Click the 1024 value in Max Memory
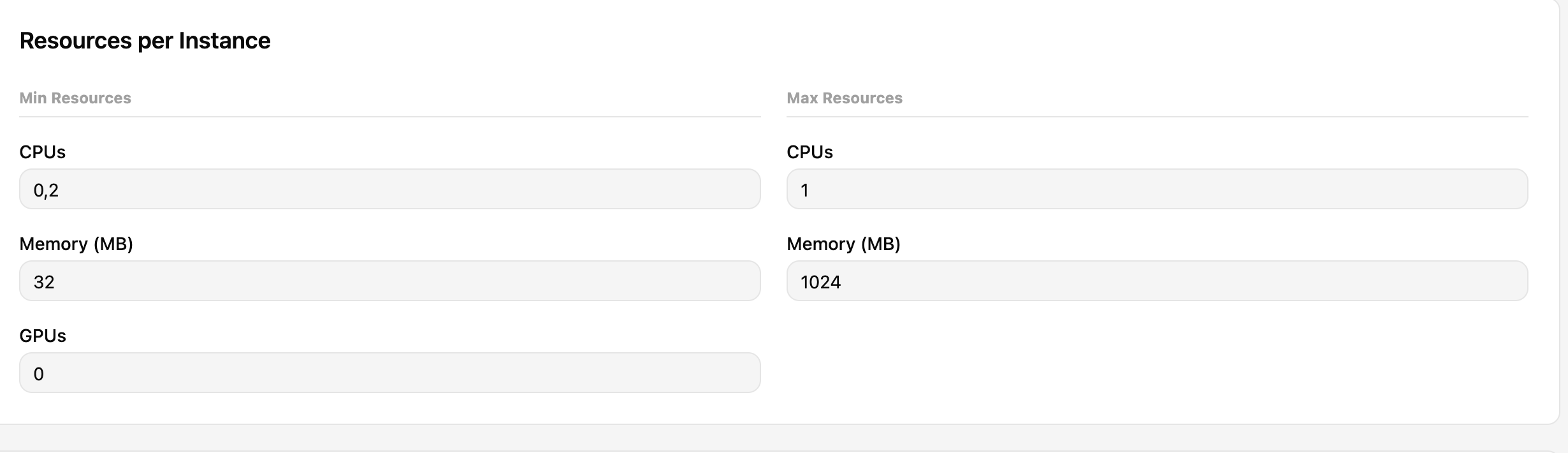1568x453 pixels. pos(820,282)
